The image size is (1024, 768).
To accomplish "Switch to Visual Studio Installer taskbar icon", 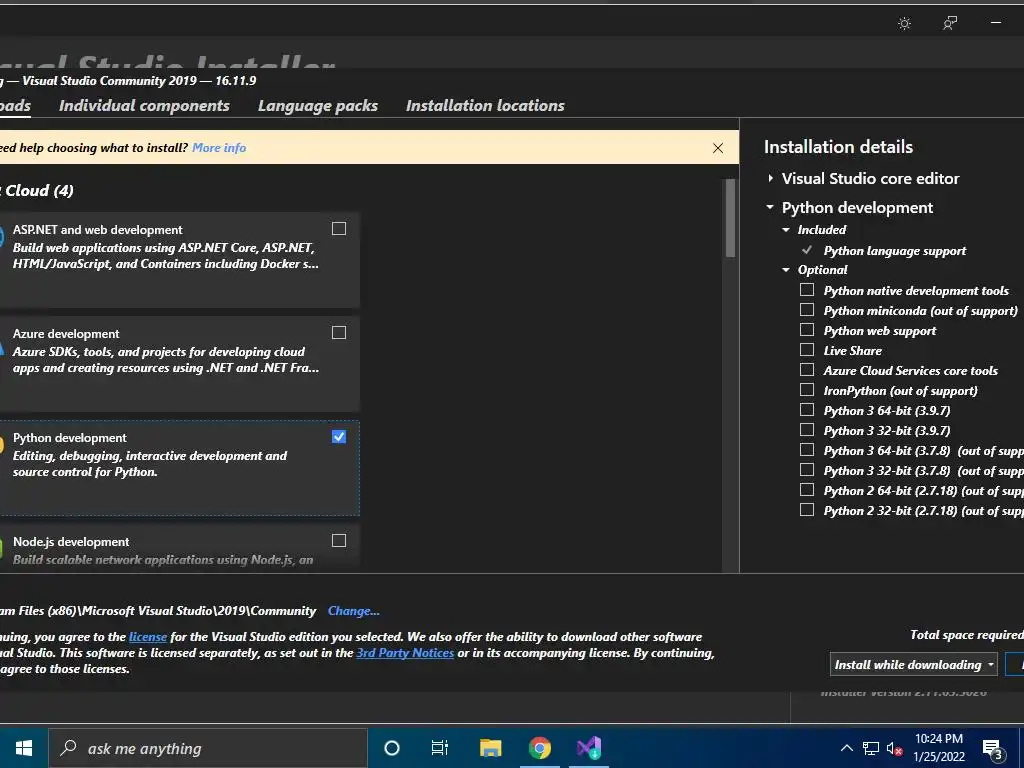I will pyautogui.click(x=589, y=748).
